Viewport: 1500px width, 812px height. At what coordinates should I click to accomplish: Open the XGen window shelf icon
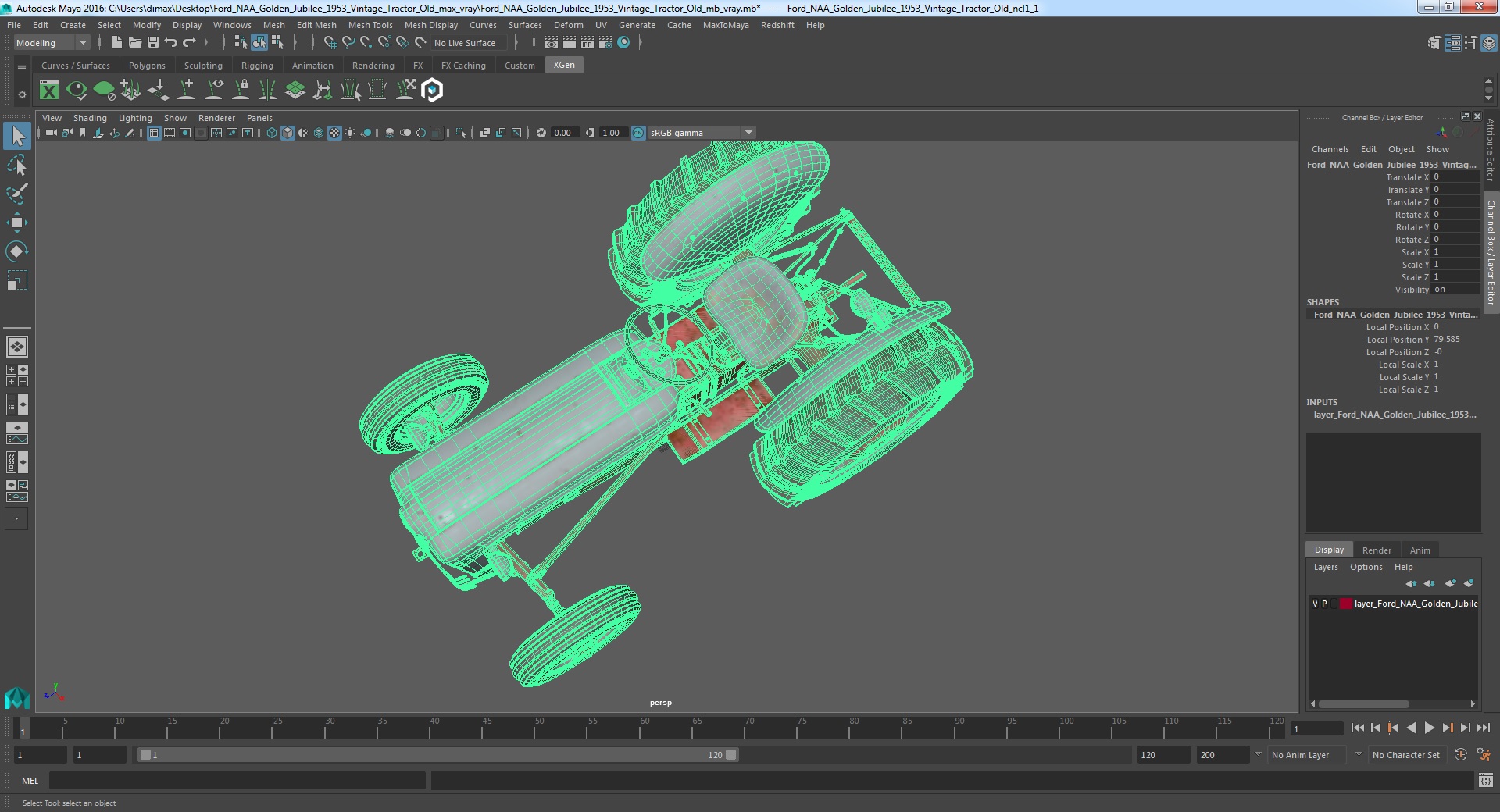click(49, 91)
